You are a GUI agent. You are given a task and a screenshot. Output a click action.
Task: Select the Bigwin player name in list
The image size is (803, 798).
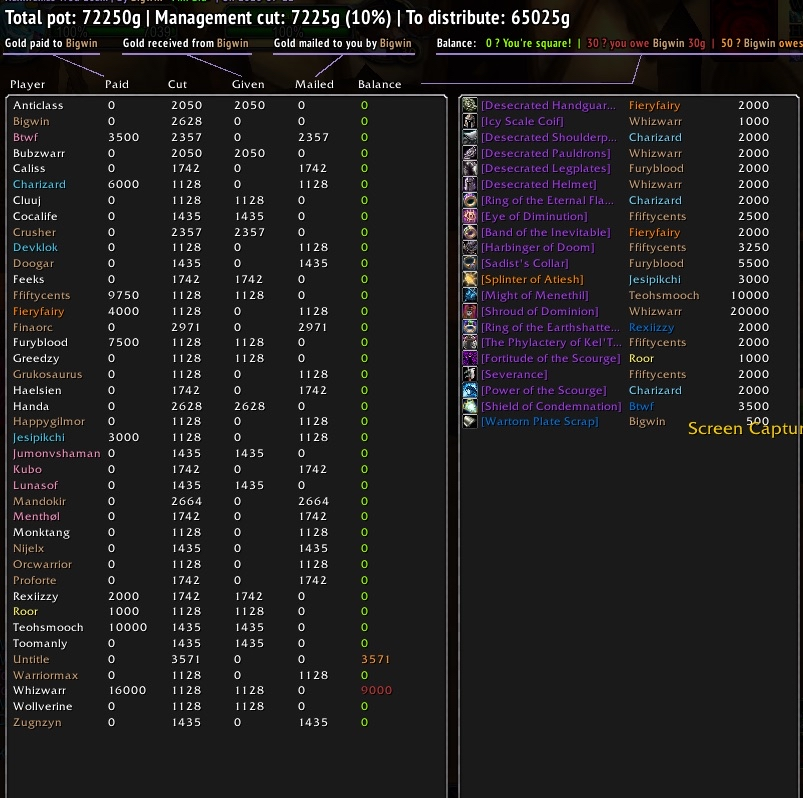pos(31,121)
